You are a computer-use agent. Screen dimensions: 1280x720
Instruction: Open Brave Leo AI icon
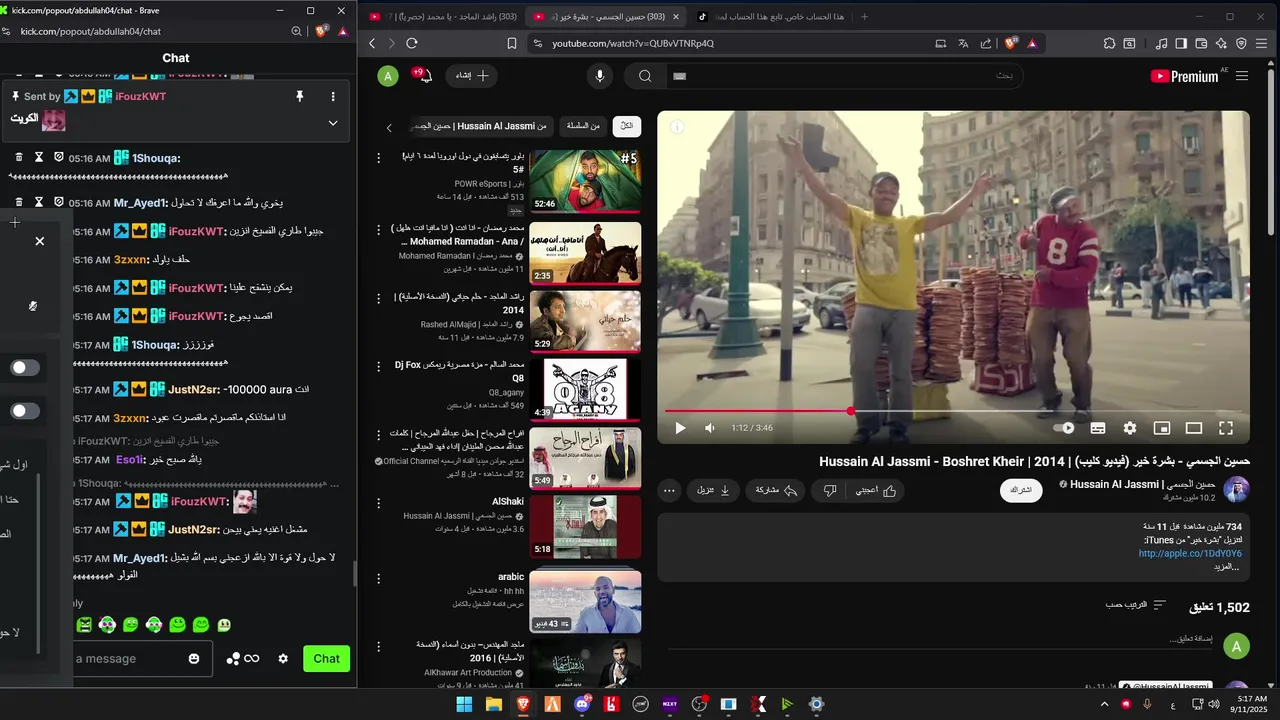[1221, 43]
